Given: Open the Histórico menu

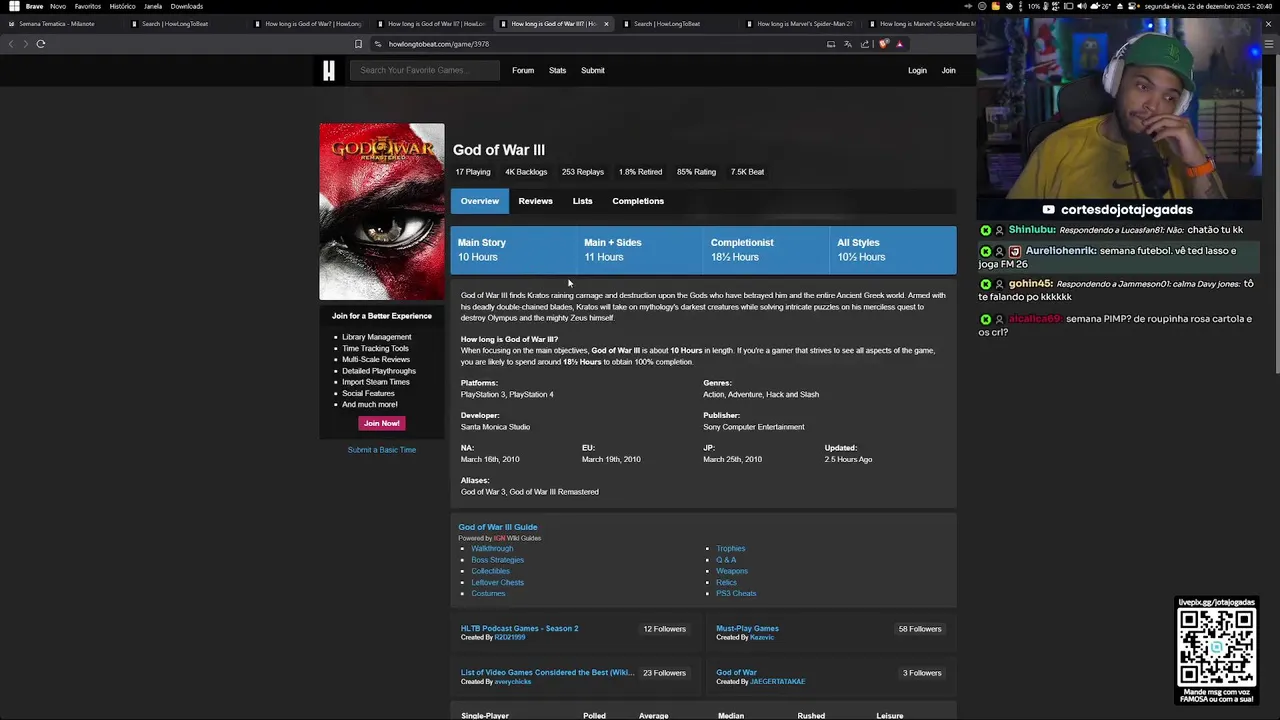Looking at the screenshot, I should tap(122, 6).
